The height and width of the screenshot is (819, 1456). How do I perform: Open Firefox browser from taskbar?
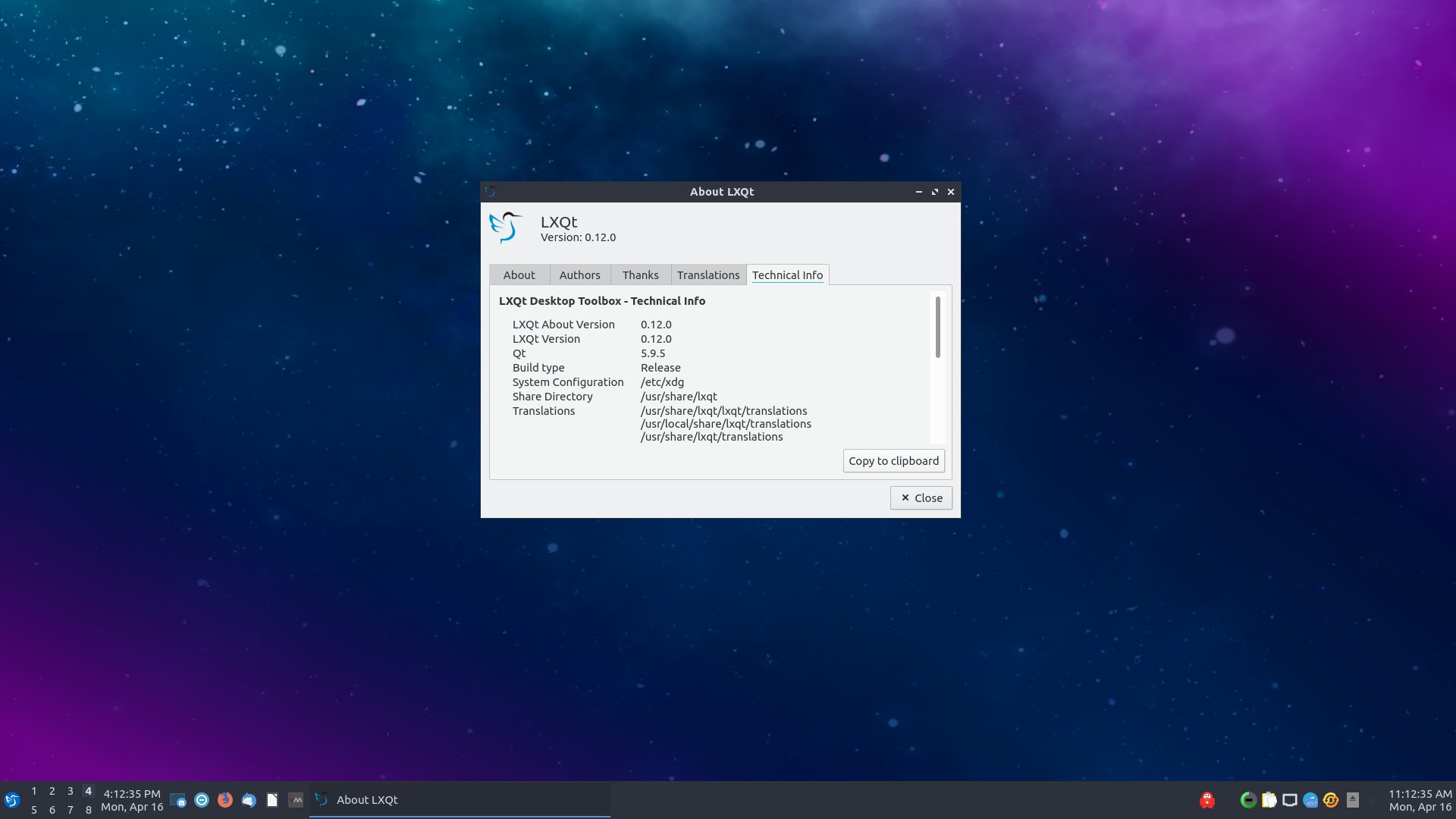click(224, 799)
